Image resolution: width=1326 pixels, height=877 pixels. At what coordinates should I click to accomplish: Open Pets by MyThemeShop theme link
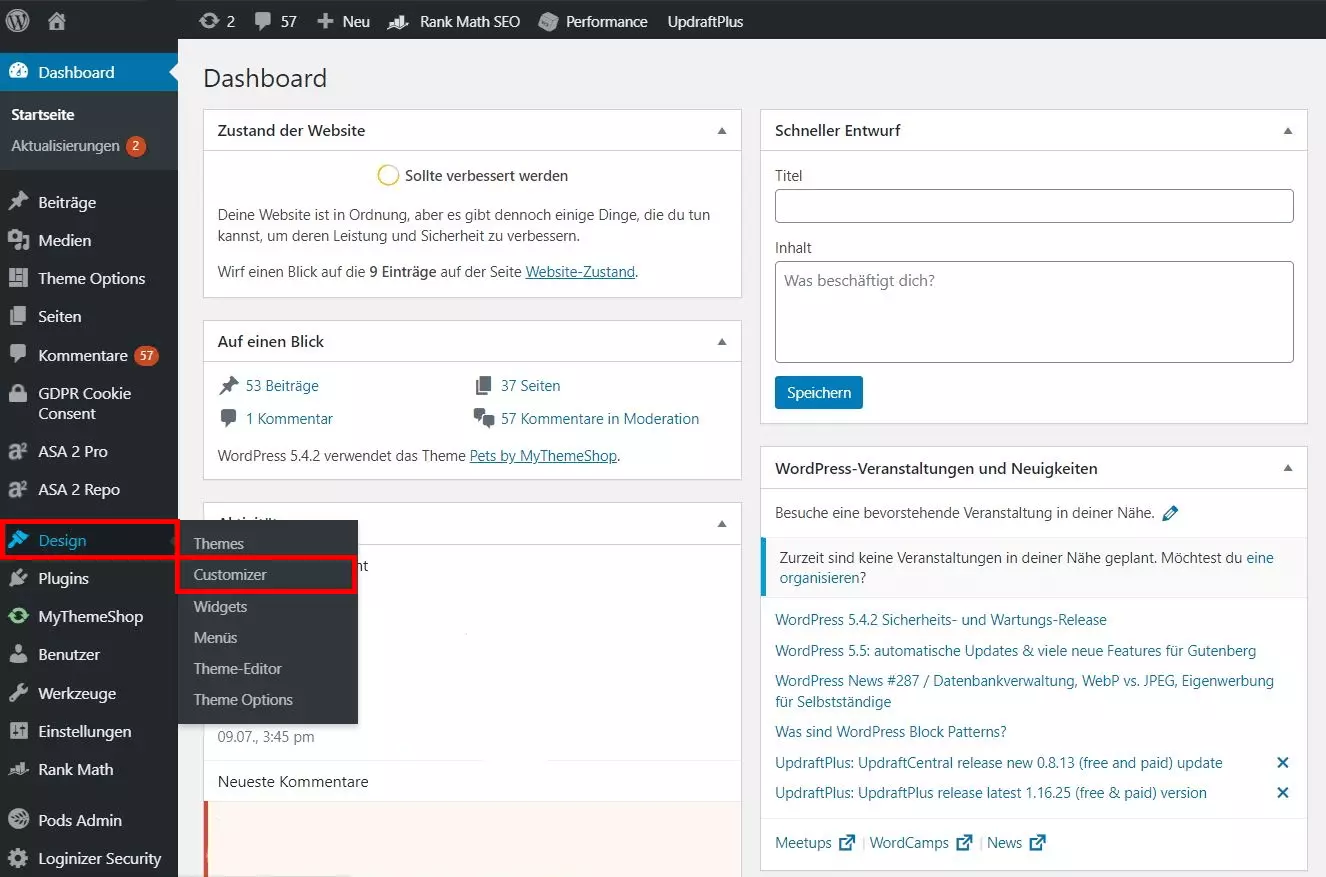[x=543, y=456]
